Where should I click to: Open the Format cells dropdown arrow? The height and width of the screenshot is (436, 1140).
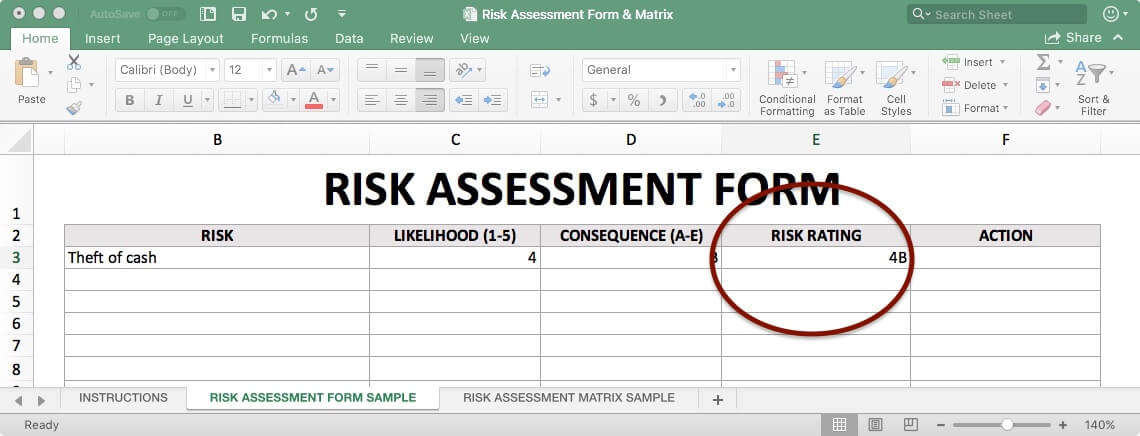[x=1005, y=108]
